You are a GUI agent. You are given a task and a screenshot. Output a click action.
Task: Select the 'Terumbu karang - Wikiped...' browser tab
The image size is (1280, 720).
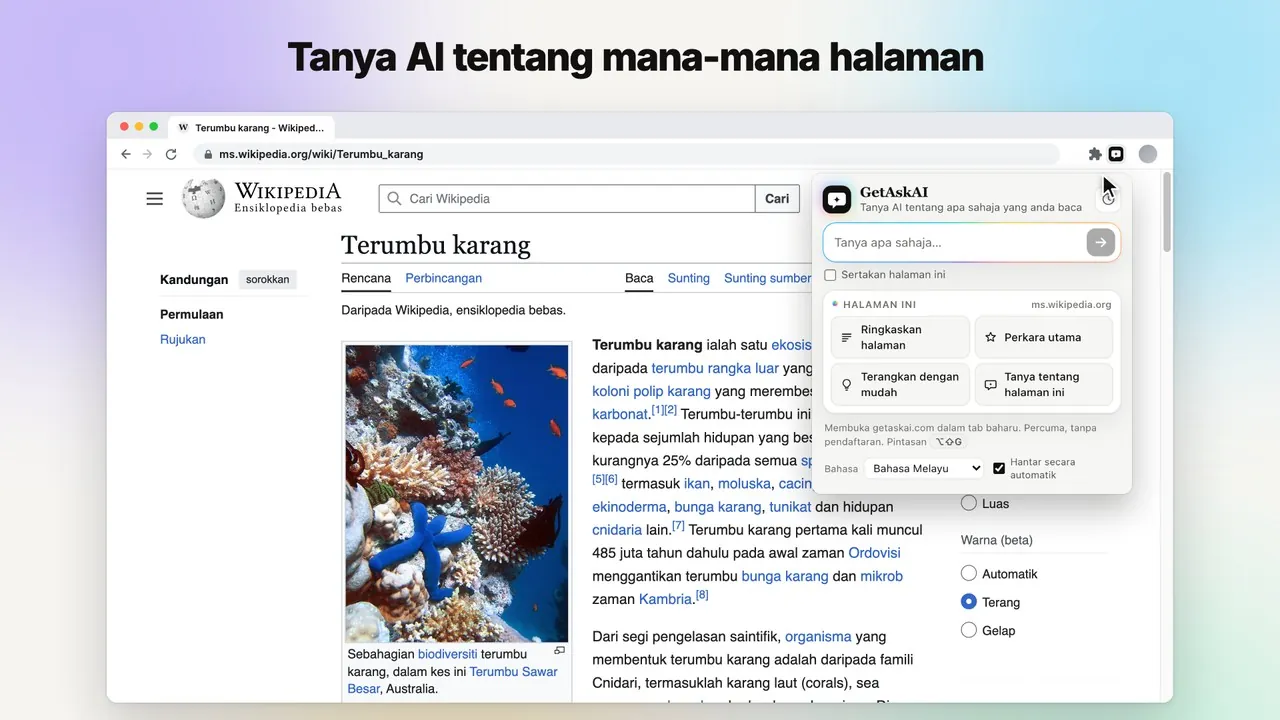252,128
